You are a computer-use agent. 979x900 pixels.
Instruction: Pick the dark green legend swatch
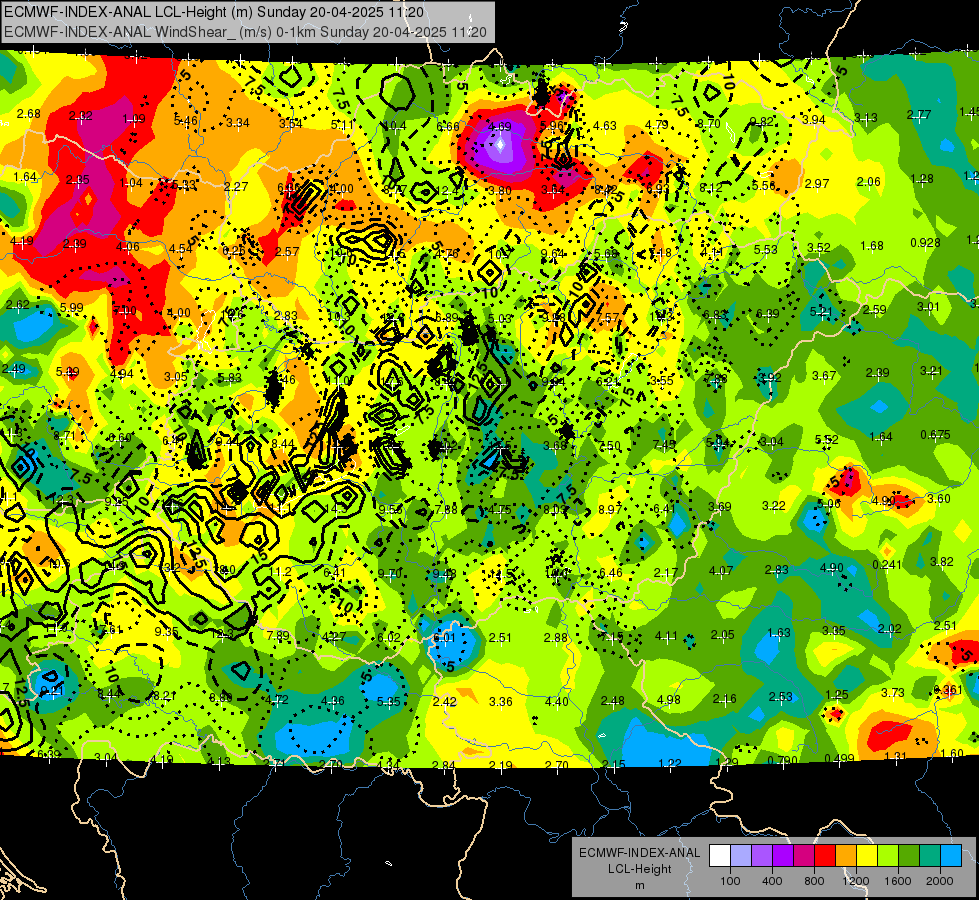tap(909, 856)
